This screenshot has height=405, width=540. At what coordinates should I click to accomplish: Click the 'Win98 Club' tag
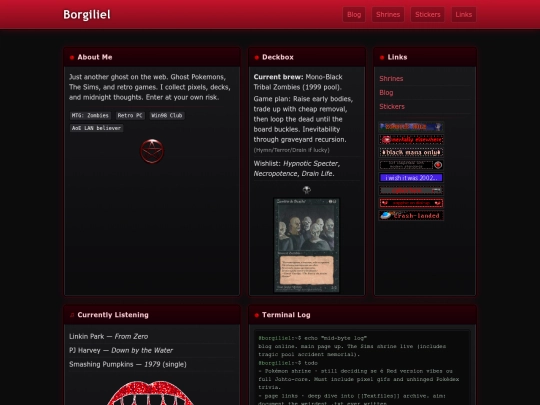tap(167, 115)
